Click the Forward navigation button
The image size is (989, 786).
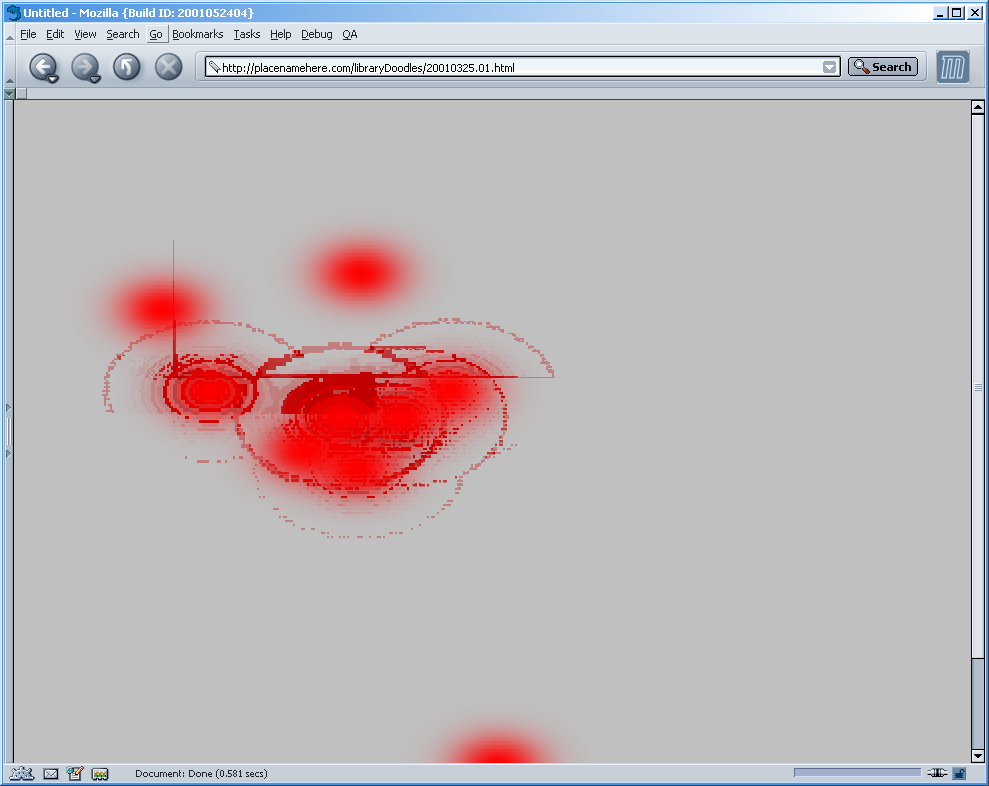click(x=83, y=66)
